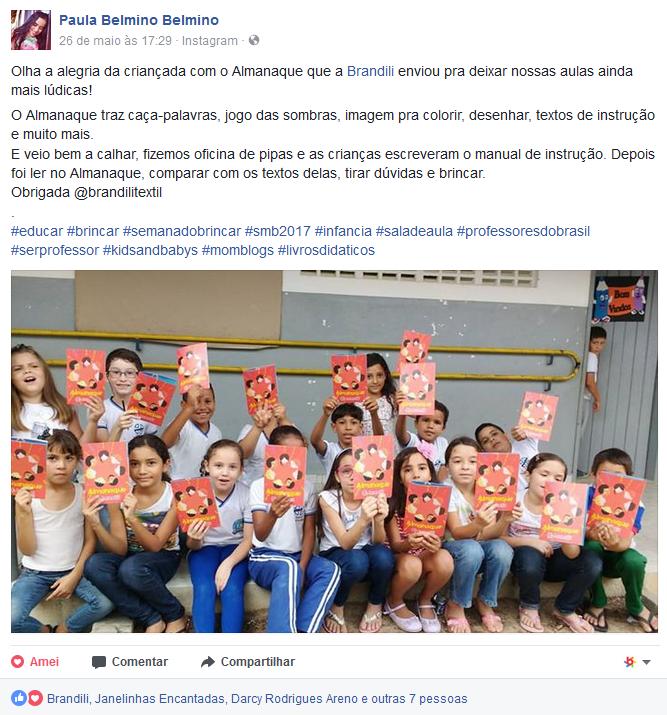
Task: Open Janelinhas Encantadas in reactions list
Action: pos(160,699)
